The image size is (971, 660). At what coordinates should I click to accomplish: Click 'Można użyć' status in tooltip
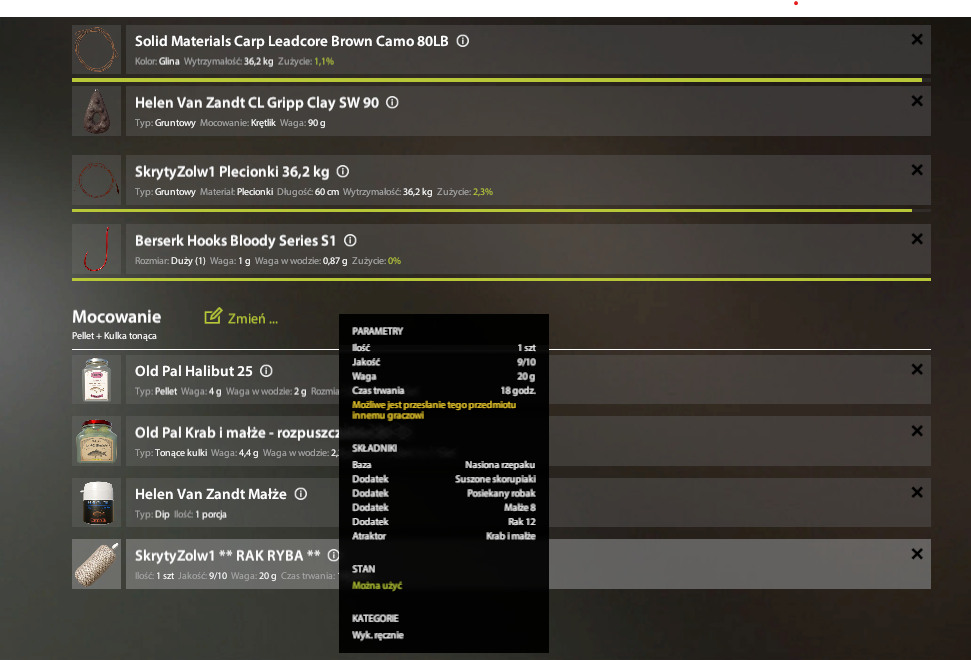(x=377, y=585)
